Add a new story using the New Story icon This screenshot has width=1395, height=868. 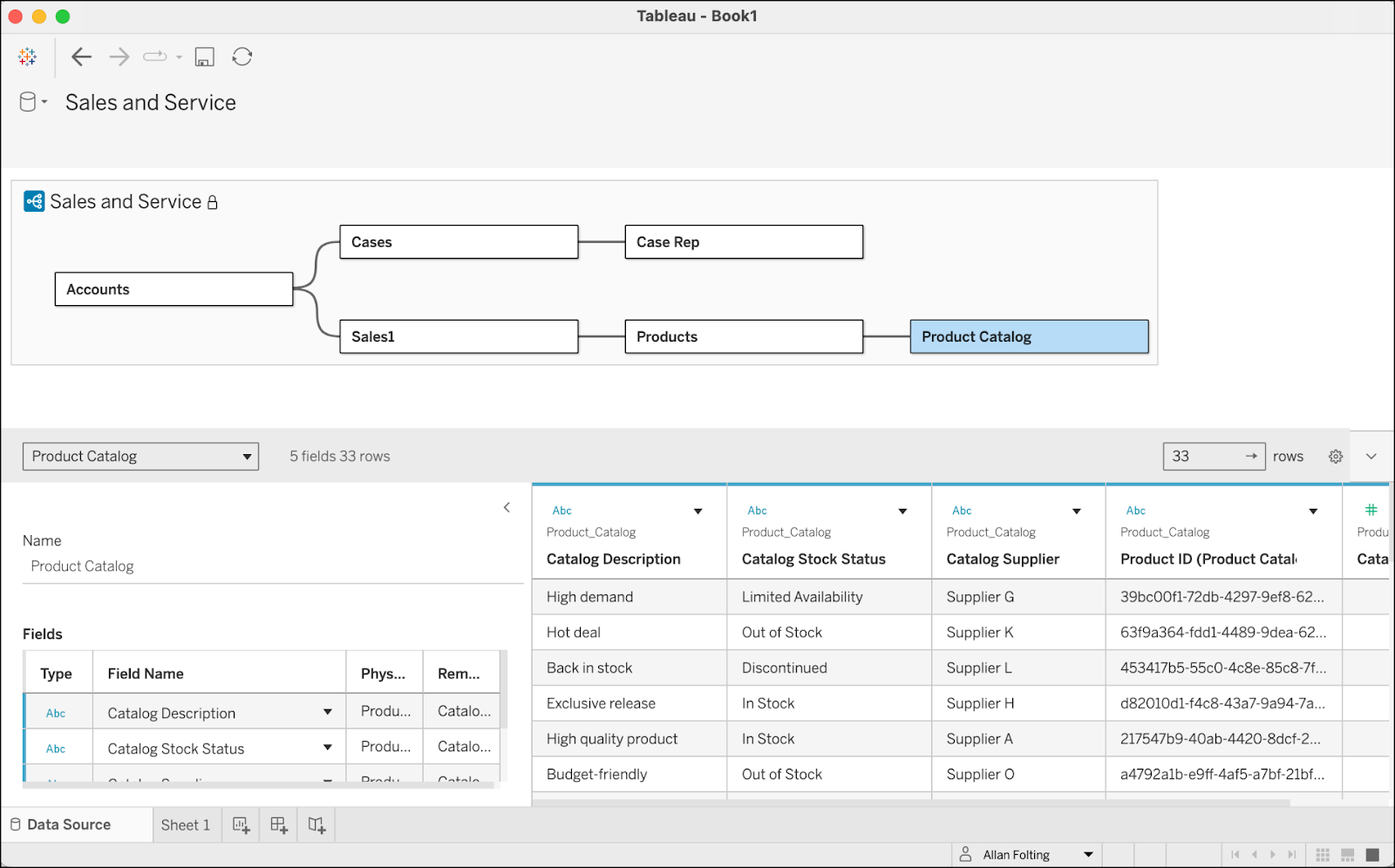pyautogui.click(x=315, y=824)
